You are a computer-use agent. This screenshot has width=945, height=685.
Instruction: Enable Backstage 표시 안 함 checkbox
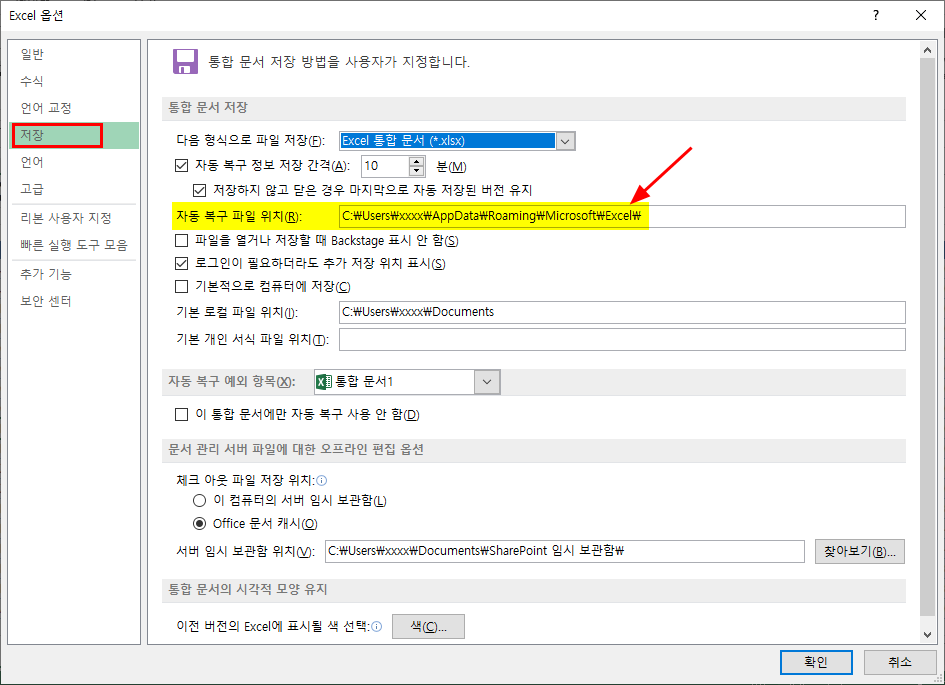pyautogui.click(x=181, y=240)
